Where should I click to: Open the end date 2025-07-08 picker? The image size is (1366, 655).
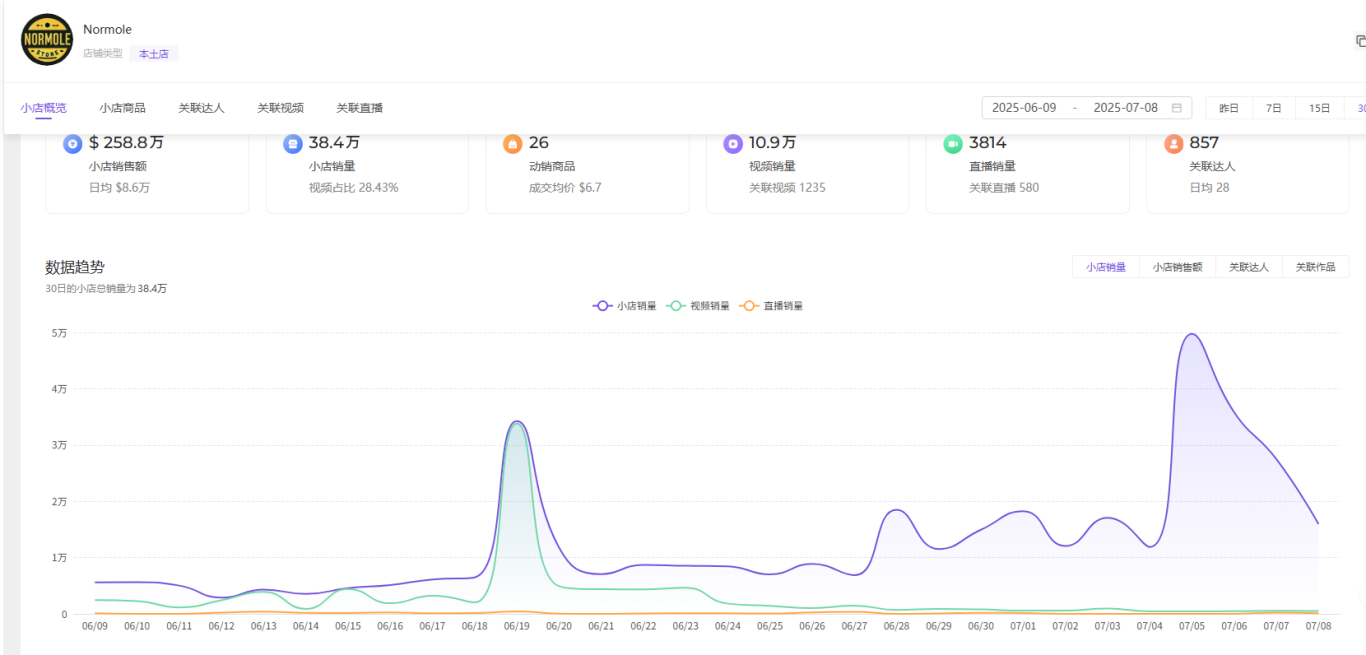click(1125, 108)
